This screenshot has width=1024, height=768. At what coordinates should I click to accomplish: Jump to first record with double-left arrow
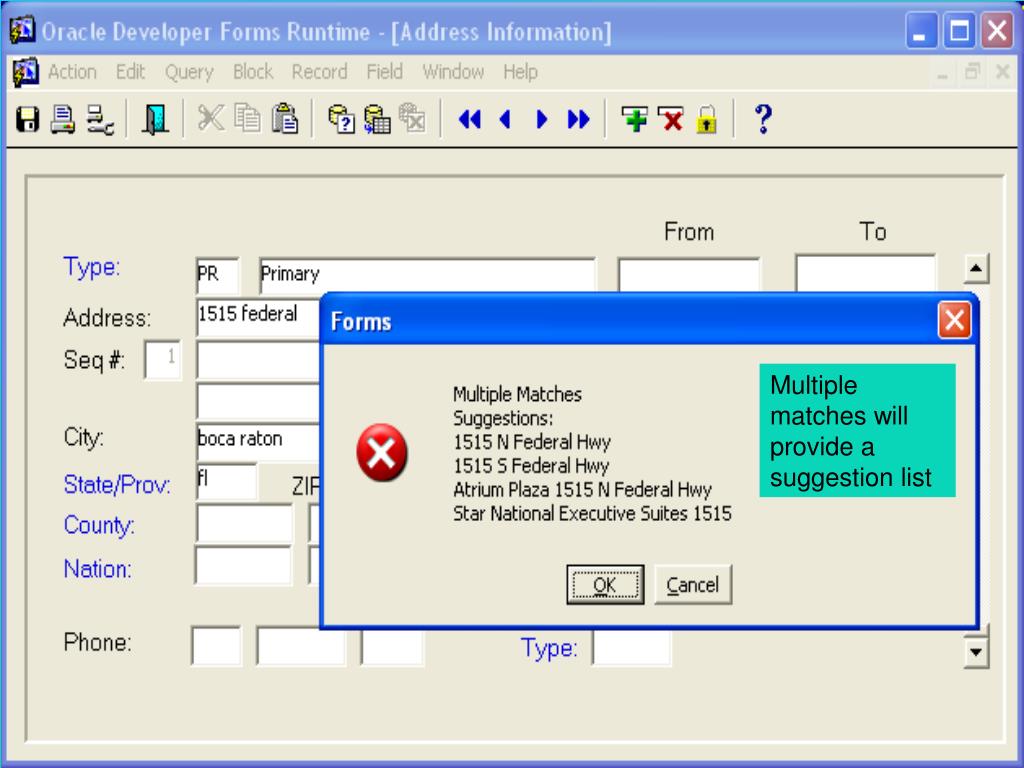(470, 120)
